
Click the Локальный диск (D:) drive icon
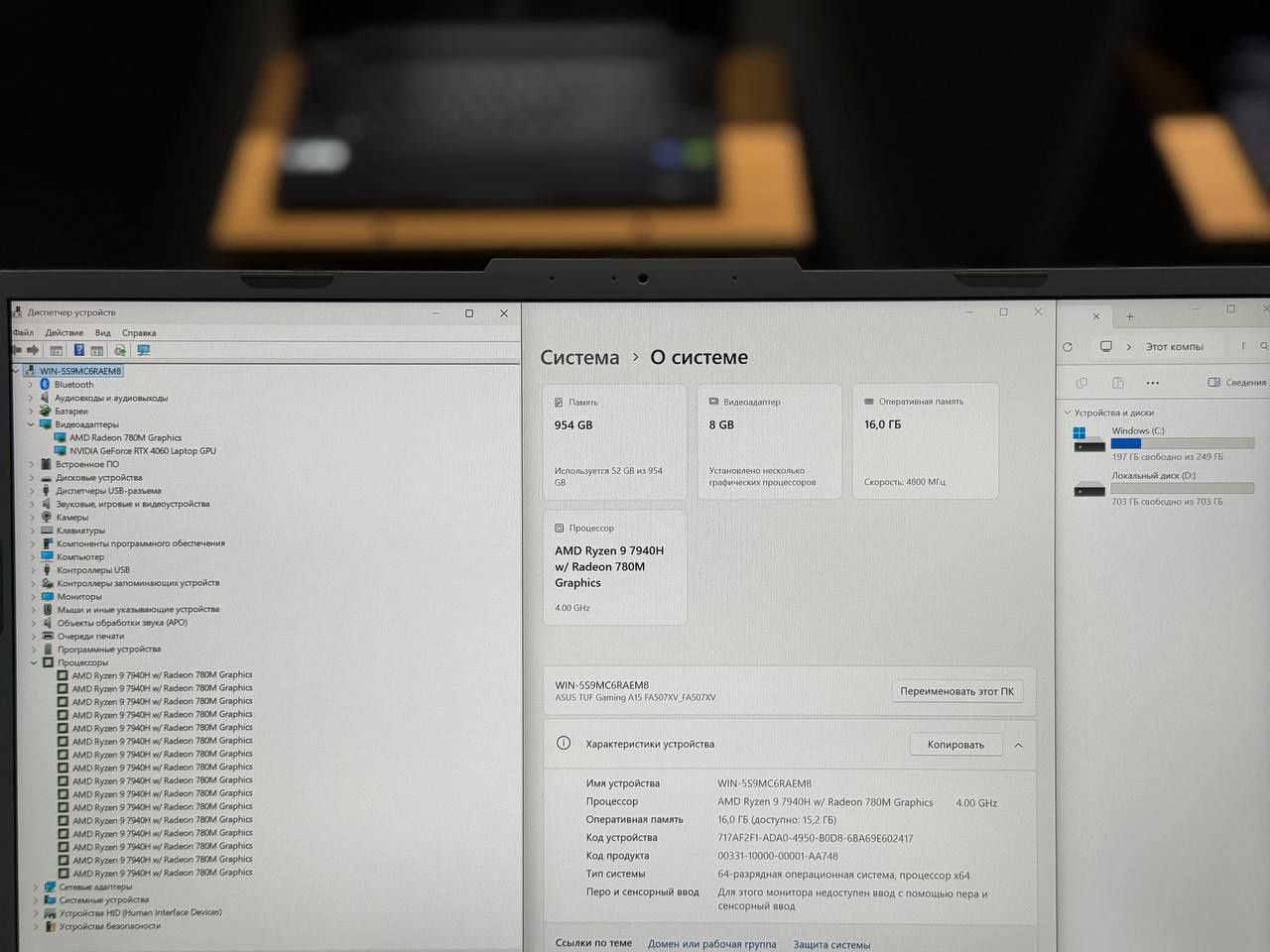click(1089, 487)
